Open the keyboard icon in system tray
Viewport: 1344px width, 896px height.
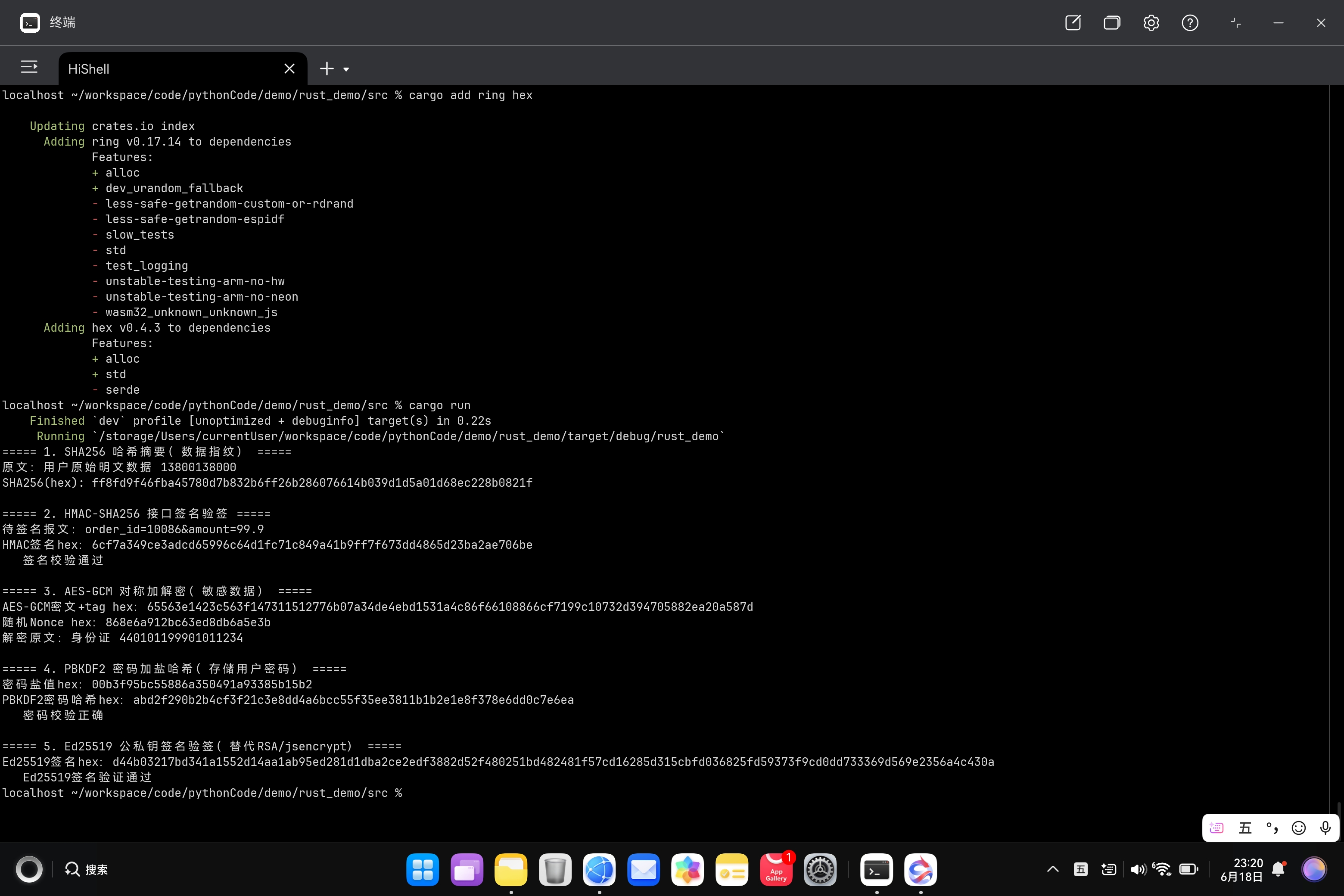pyautogui.click(x=1108, y=869)
